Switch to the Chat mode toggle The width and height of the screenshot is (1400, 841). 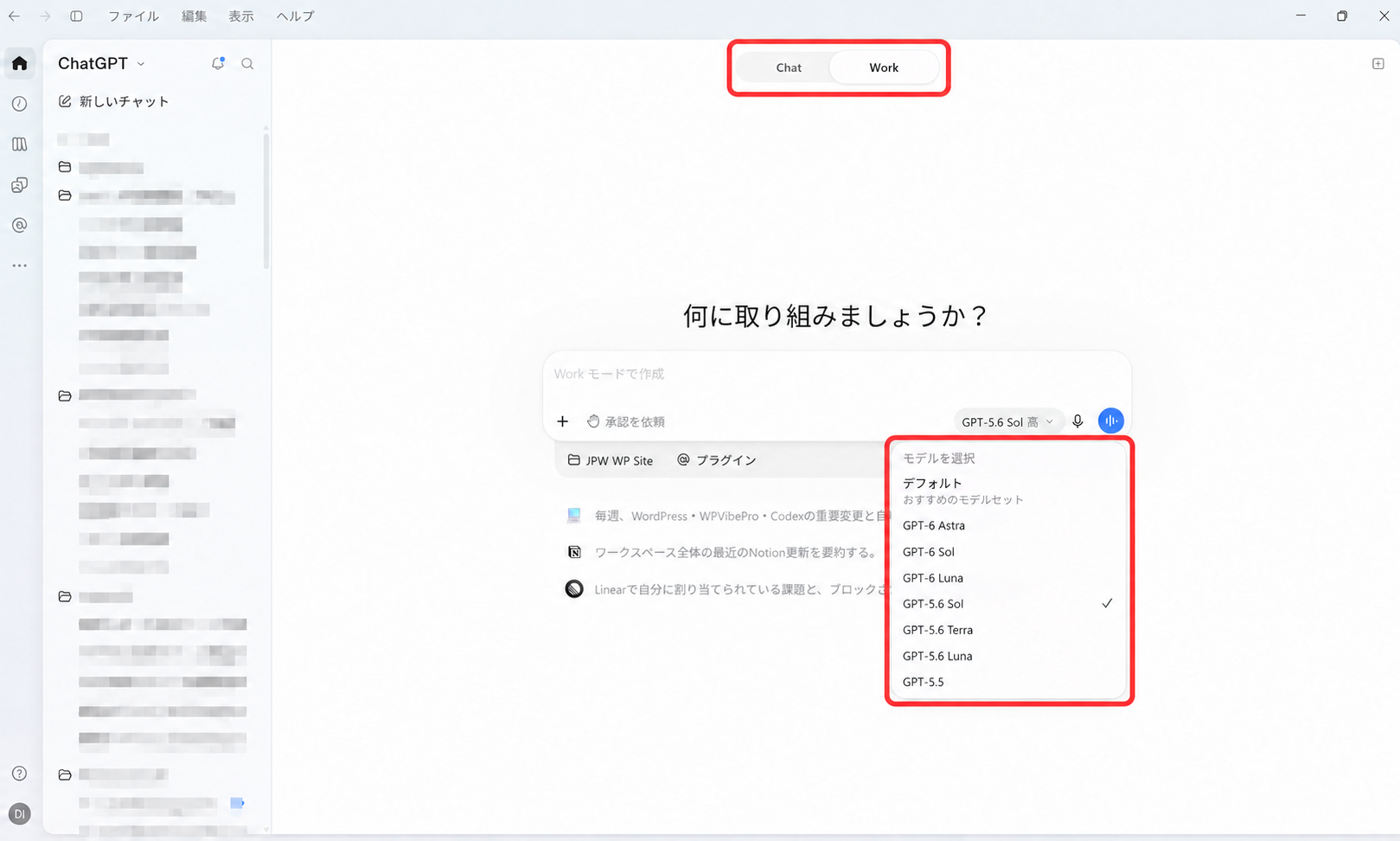pos(789,67)
